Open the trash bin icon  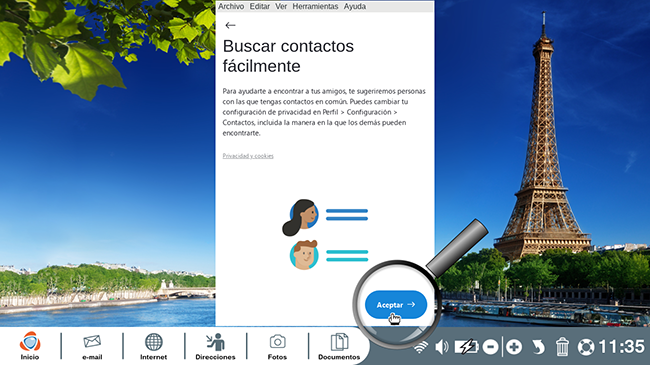562,346
